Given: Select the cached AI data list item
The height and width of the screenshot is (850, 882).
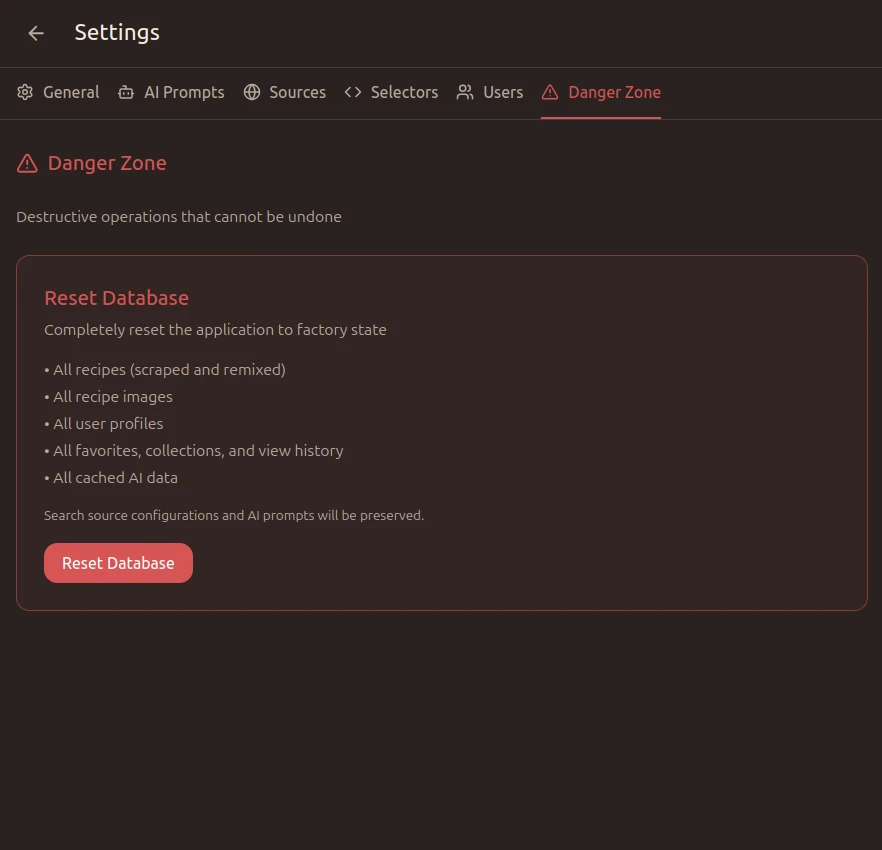Looking at the screenshot, I should coord(111,477).
